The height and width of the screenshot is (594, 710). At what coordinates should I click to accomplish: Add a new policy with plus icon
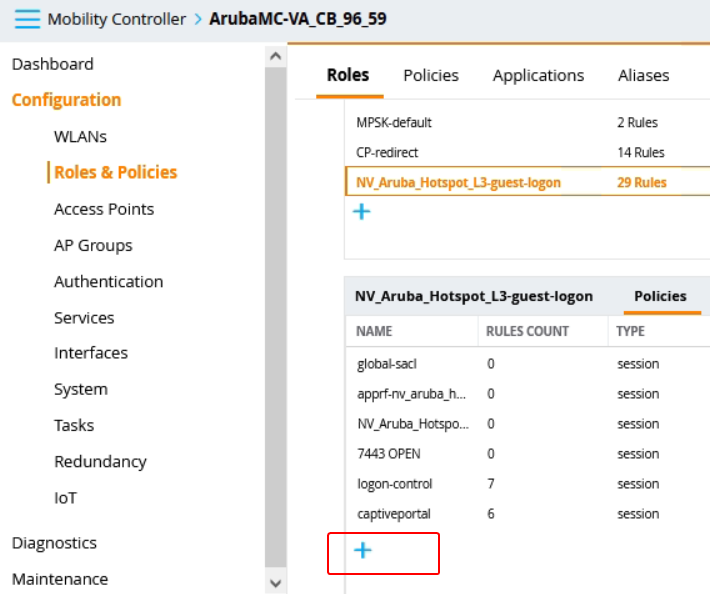(363, 550)
